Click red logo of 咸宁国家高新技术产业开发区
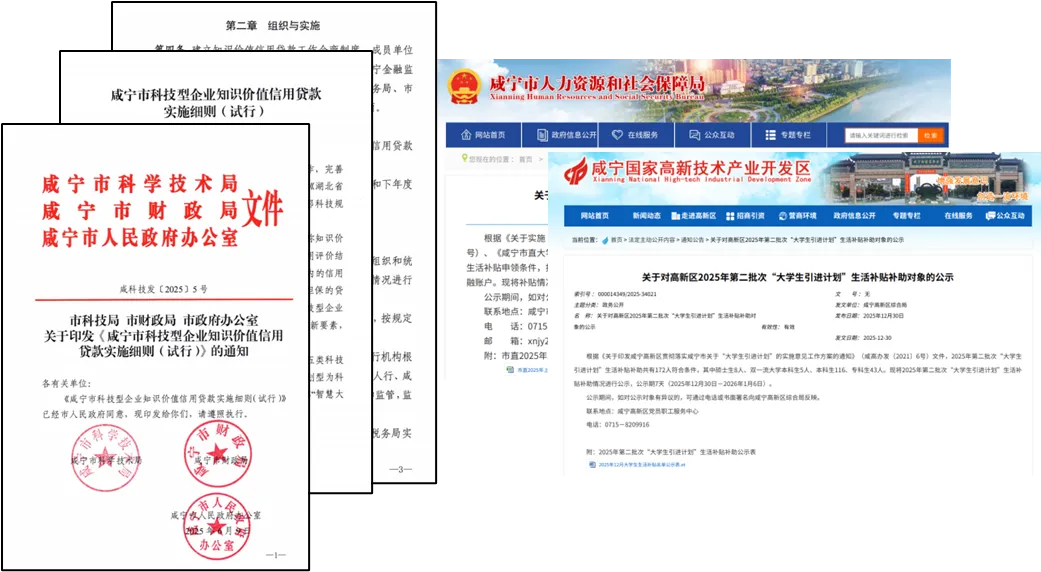 point(576,171)
